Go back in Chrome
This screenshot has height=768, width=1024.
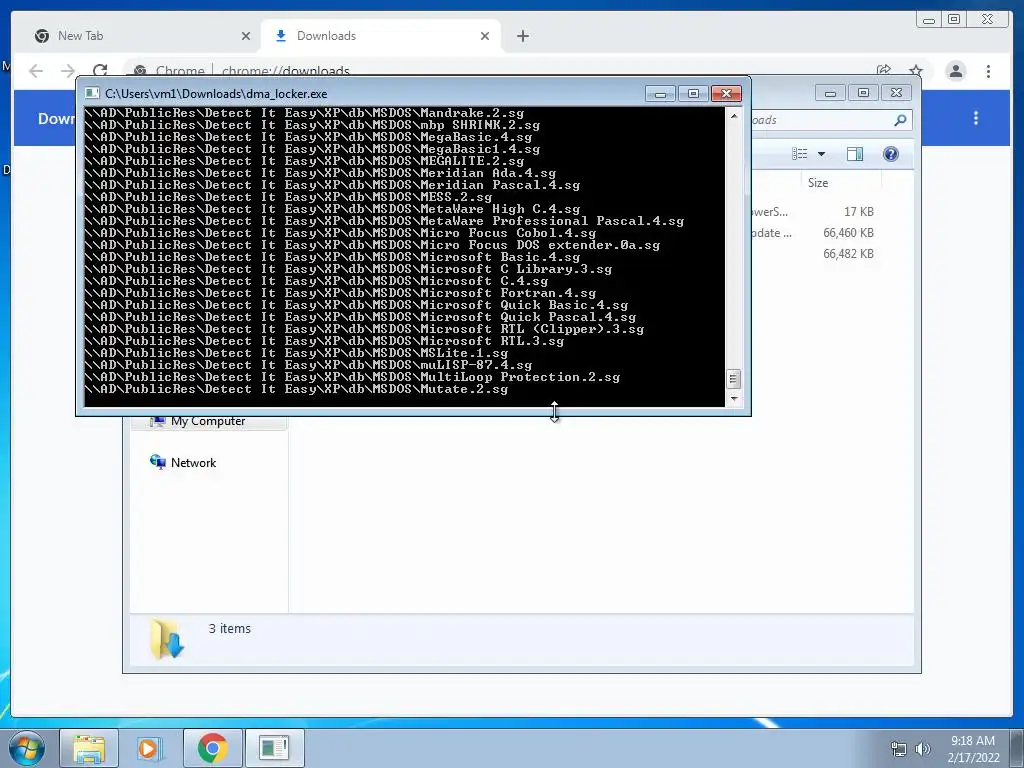[x=36, y=71]
